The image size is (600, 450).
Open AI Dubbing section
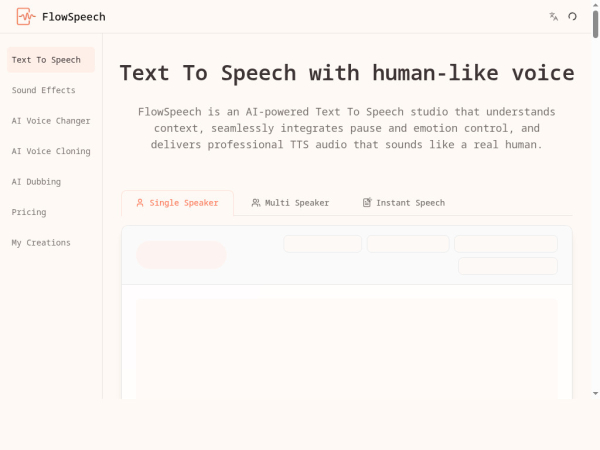pyautogui.click(x=51, y=182)
